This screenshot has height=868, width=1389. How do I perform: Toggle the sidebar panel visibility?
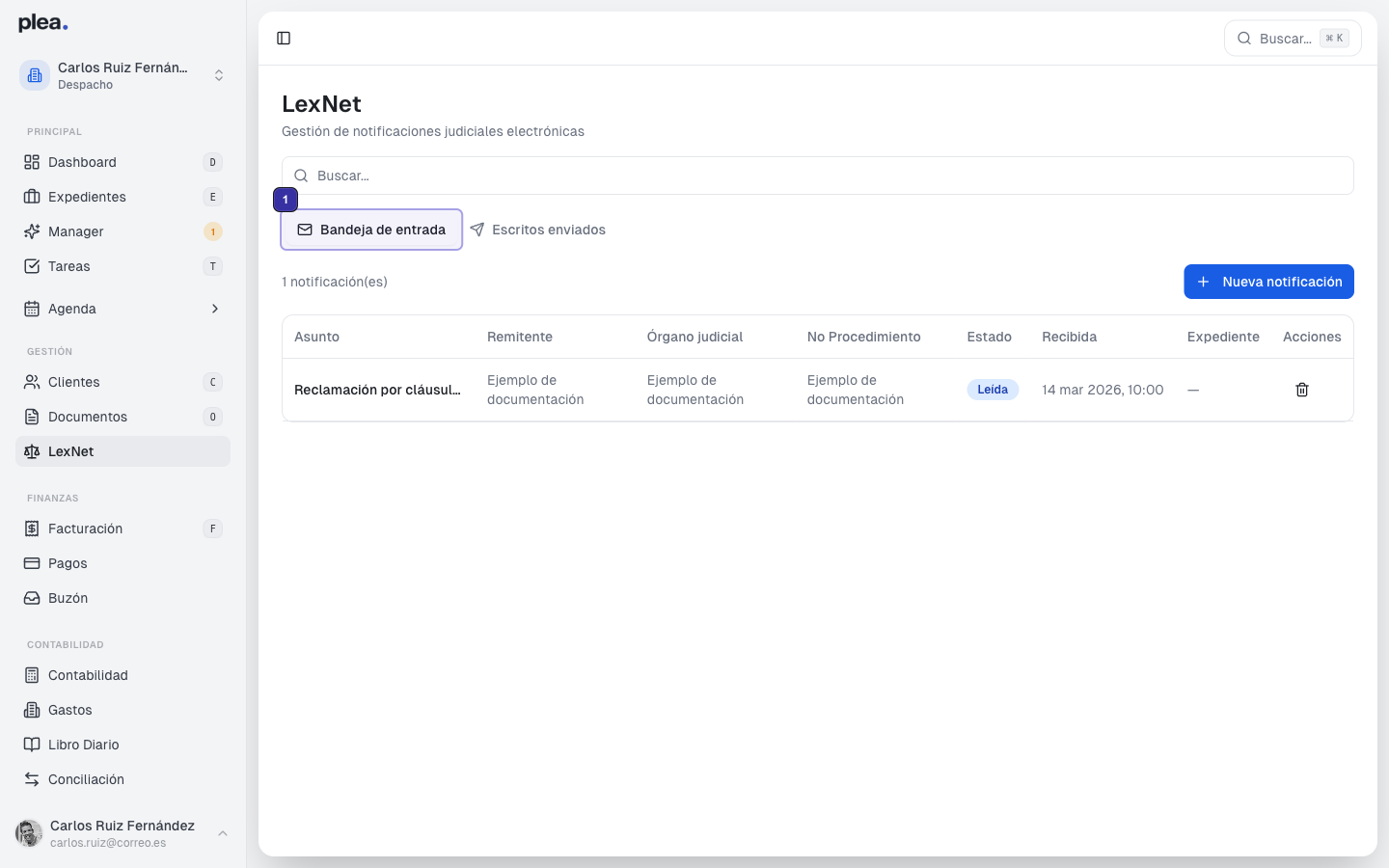coord(284,38)
